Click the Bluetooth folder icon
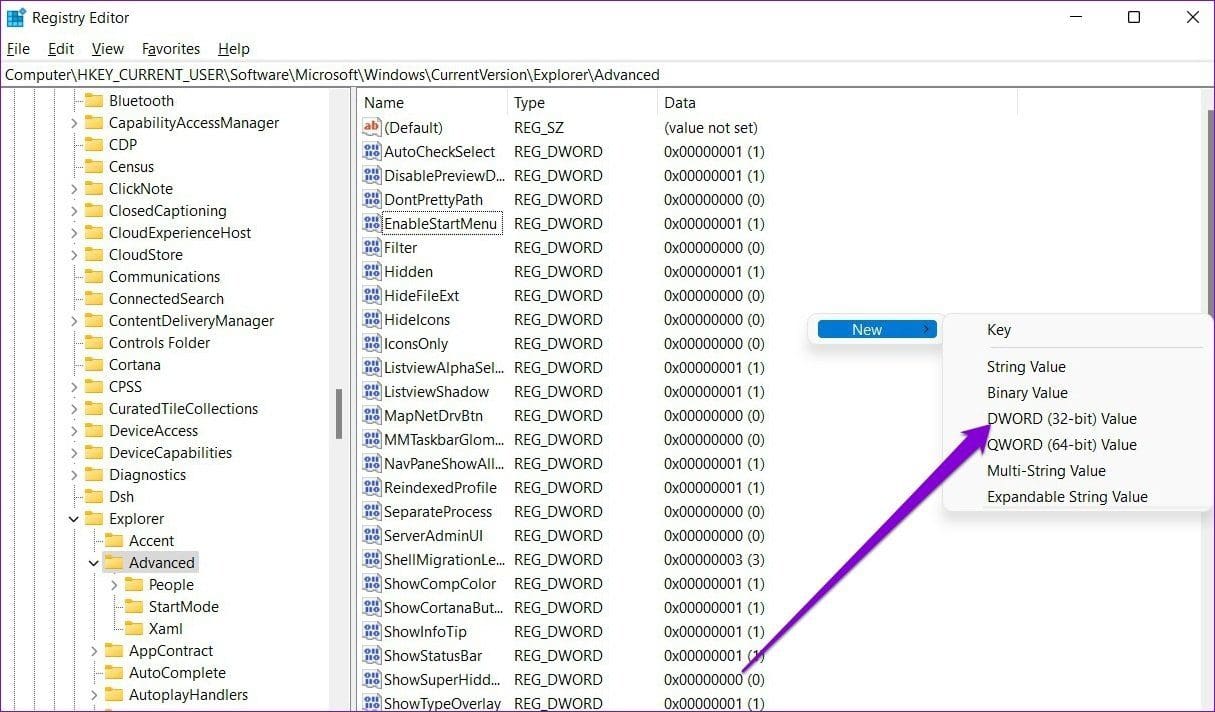Image resolution: width=1215 pixels, height=712 pixels. 94,101
